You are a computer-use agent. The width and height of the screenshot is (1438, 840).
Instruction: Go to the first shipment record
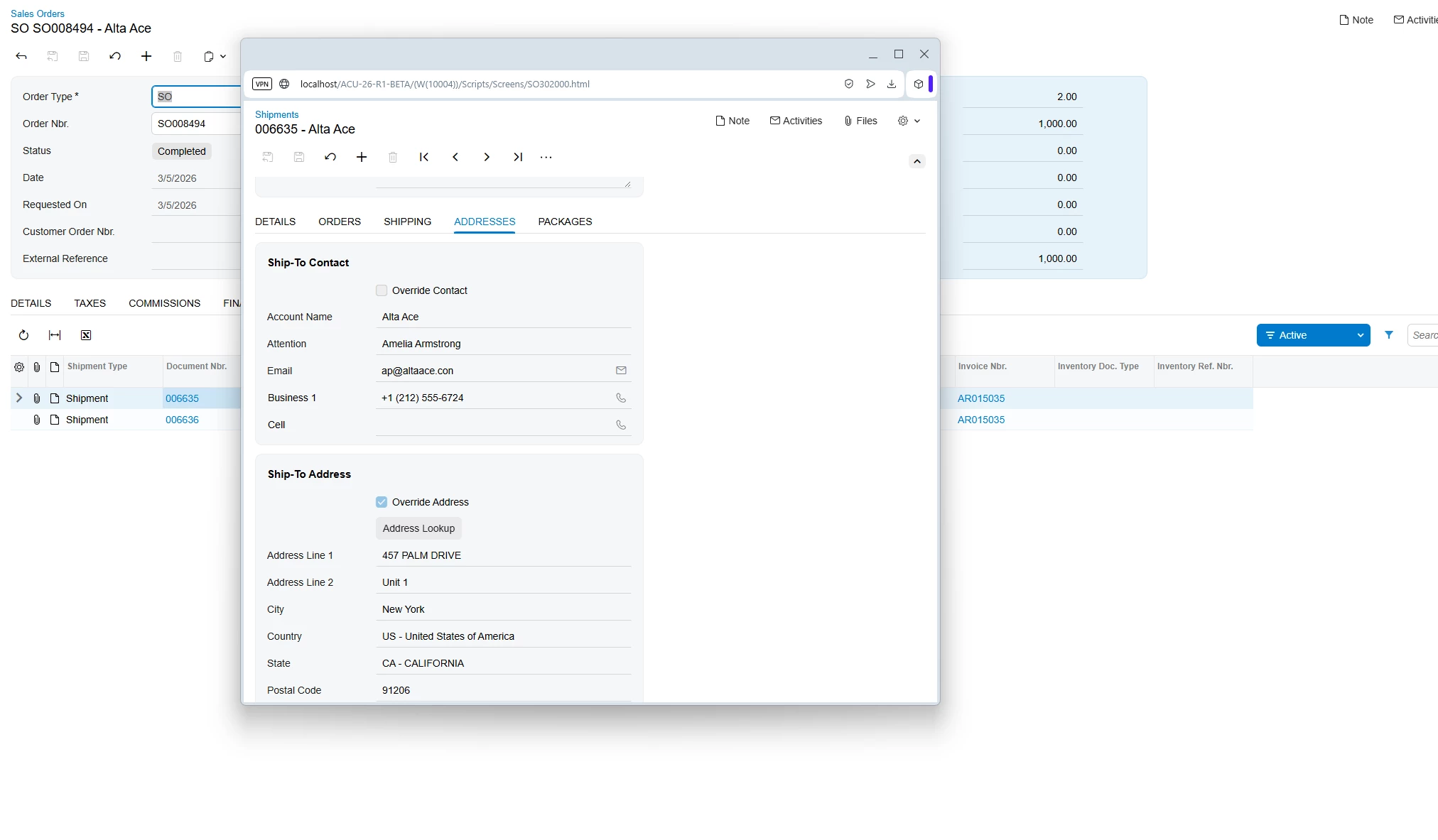[424, 157]
